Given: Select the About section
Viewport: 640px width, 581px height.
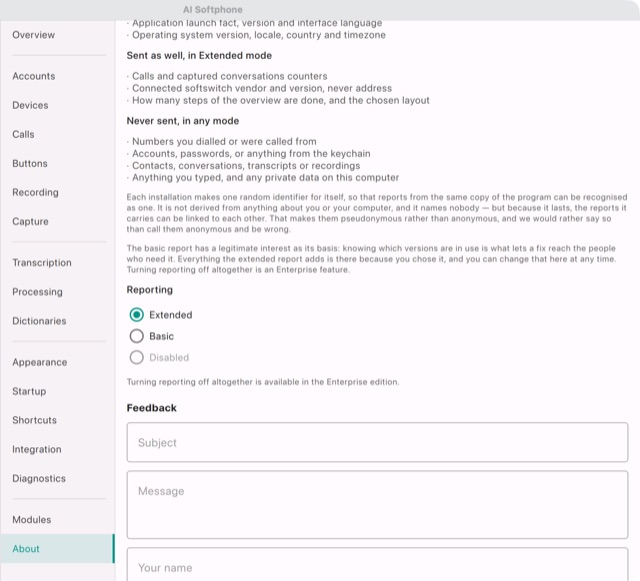Looking at the screenshot, I should [57, 548].
